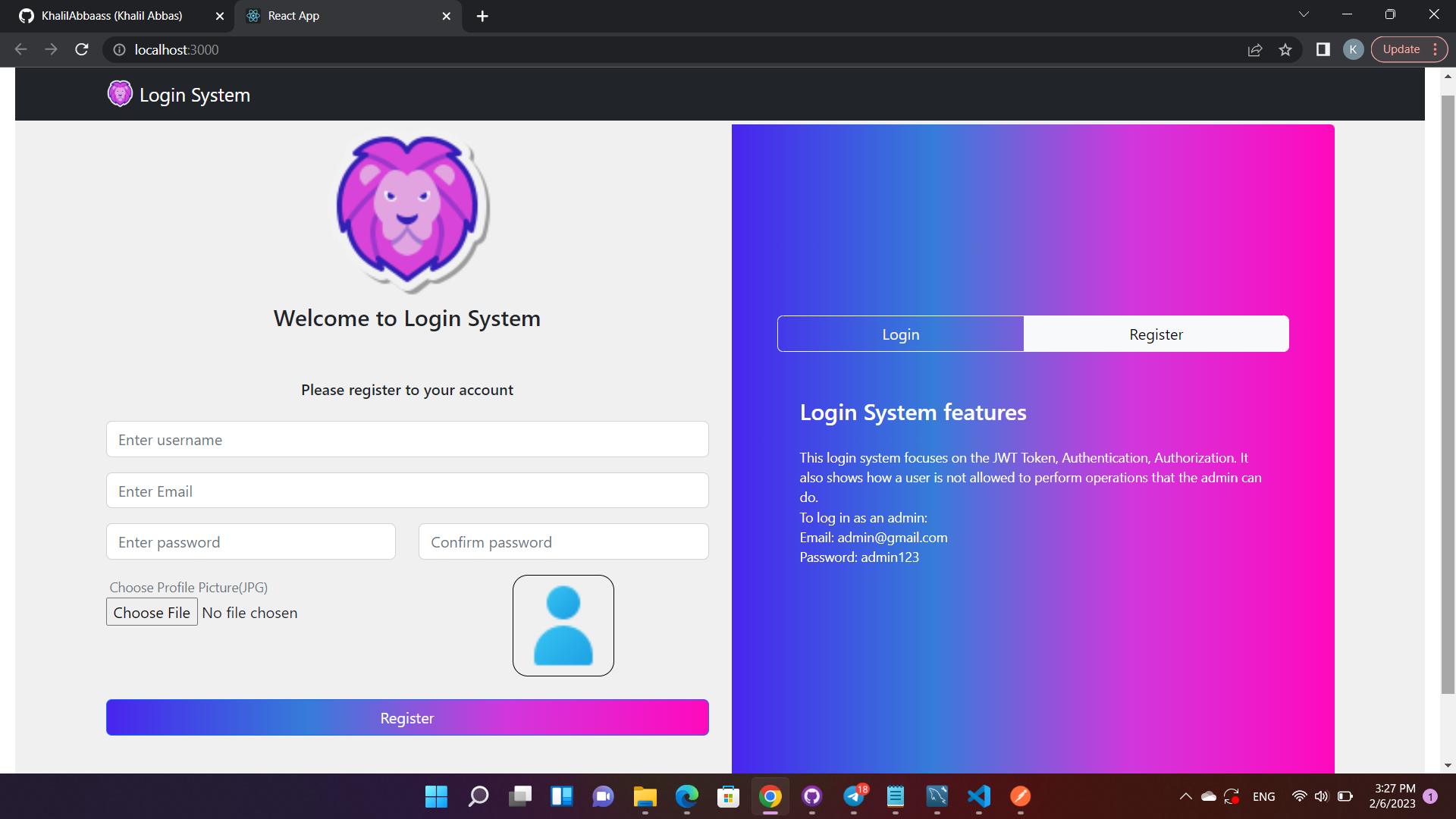Expand hidden icons in the system tray
1456x819 pixels.
click(x=1185, y=796)
